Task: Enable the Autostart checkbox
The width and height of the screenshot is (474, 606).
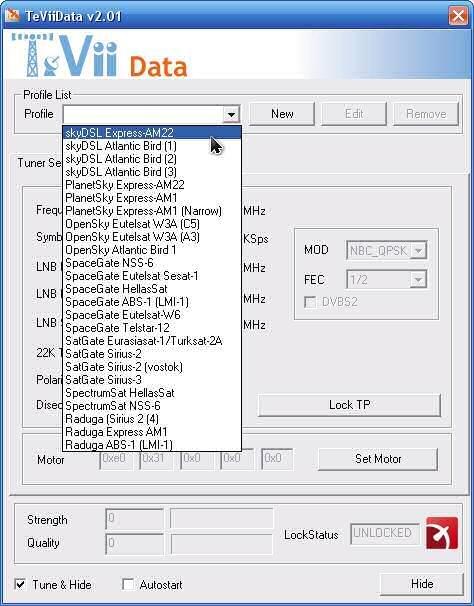Action: click(128, 584)
